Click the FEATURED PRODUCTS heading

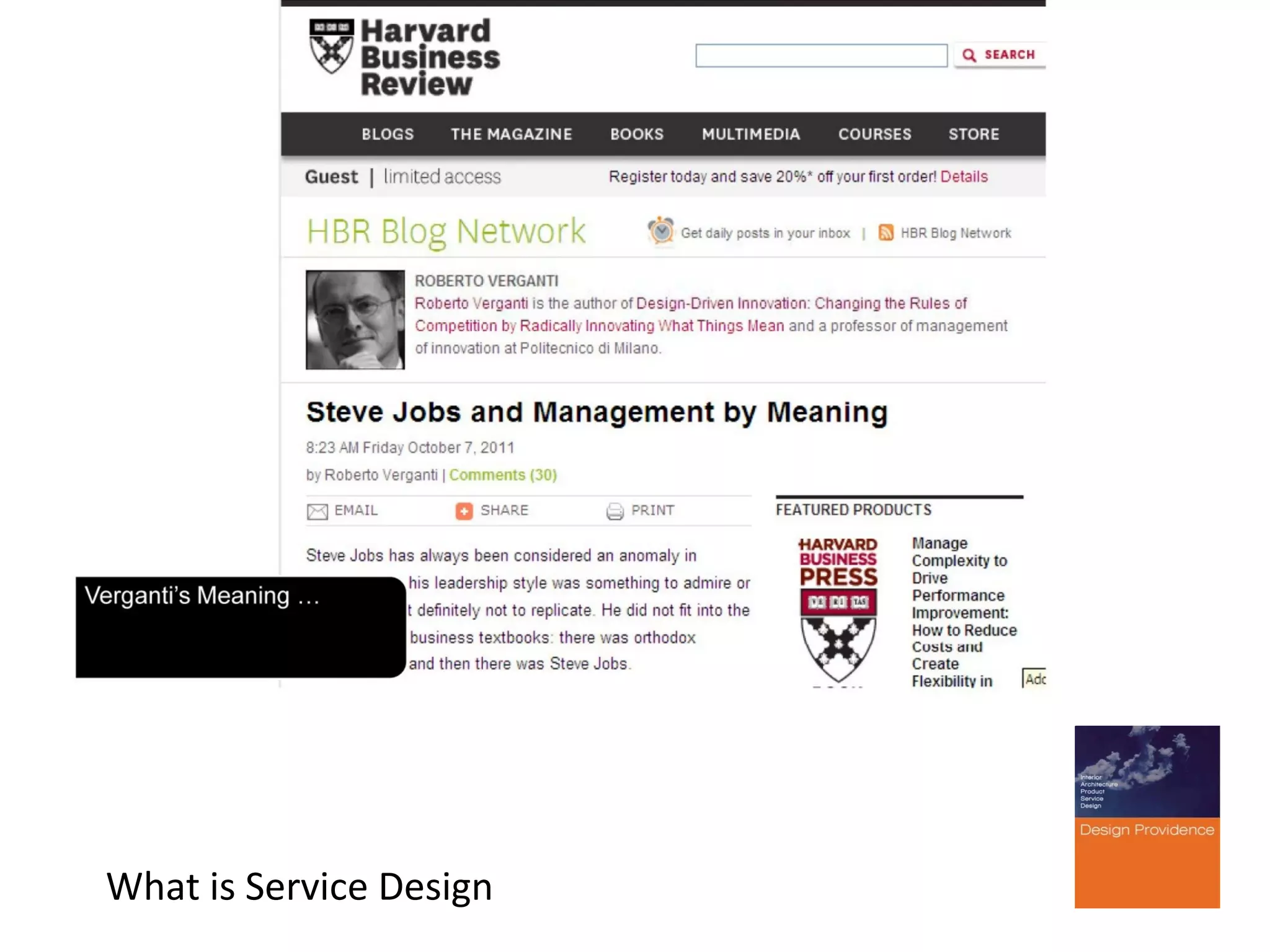(853, 510)
